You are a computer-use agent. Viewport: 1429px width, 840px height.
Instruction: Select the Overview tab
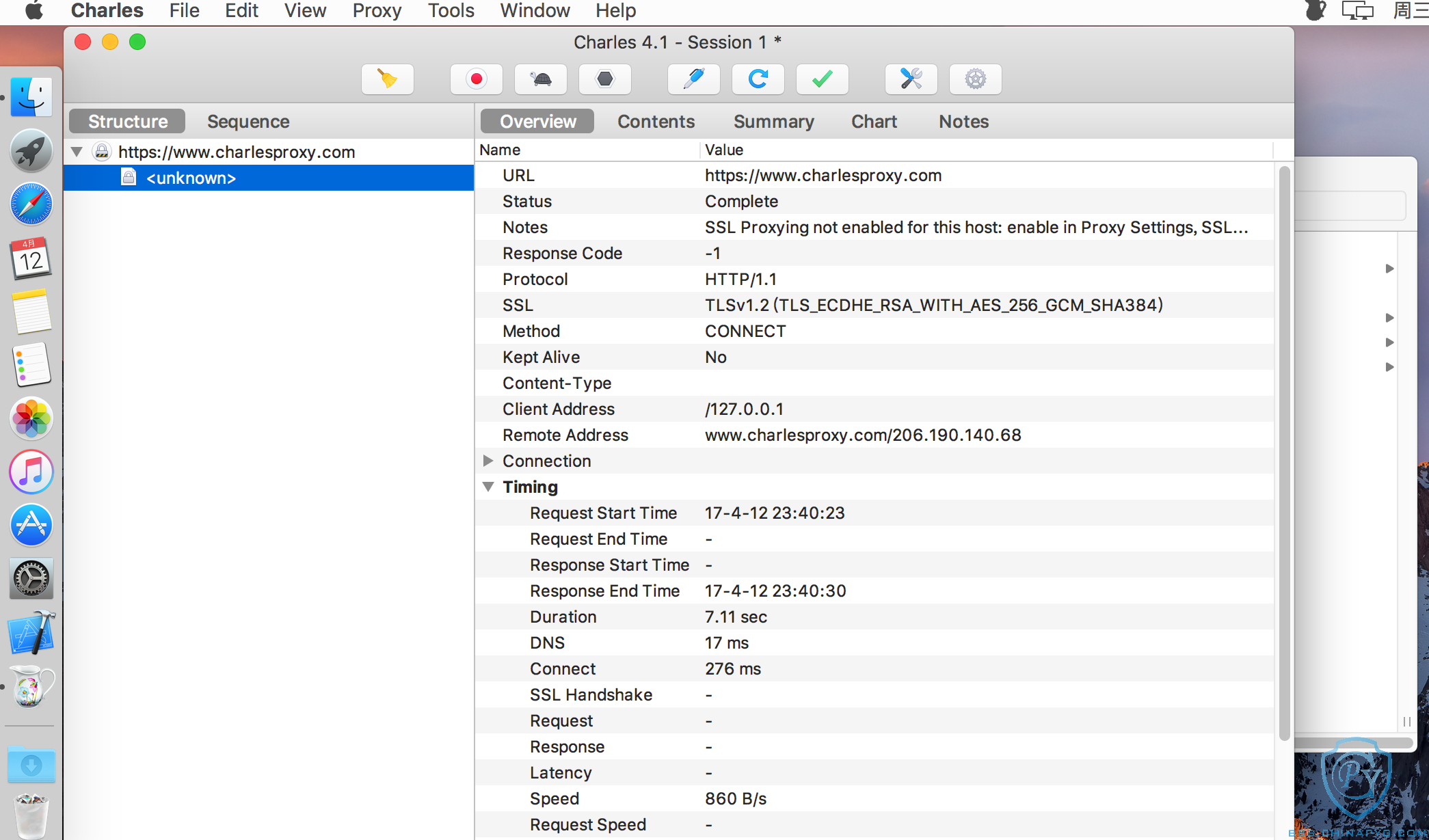point(537,121)
